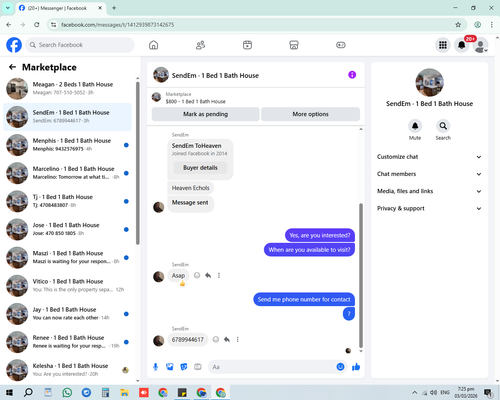The image size is (500, 400).
Task: Toggle conversation information purple icon
Action: coord(352,75)
